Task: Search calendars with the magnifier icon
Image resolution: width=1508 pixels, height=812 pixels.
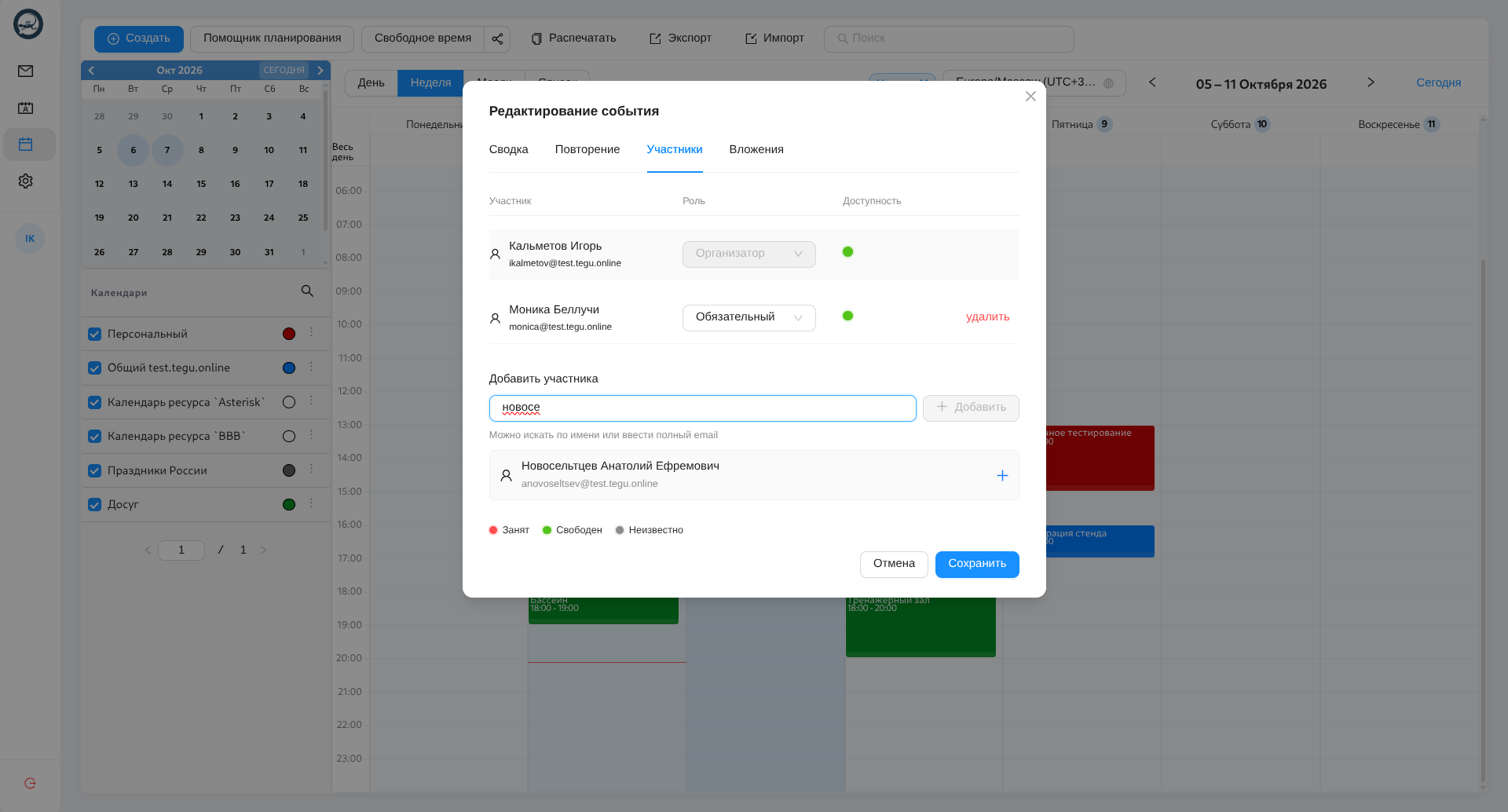Action: tap(307, 291)
